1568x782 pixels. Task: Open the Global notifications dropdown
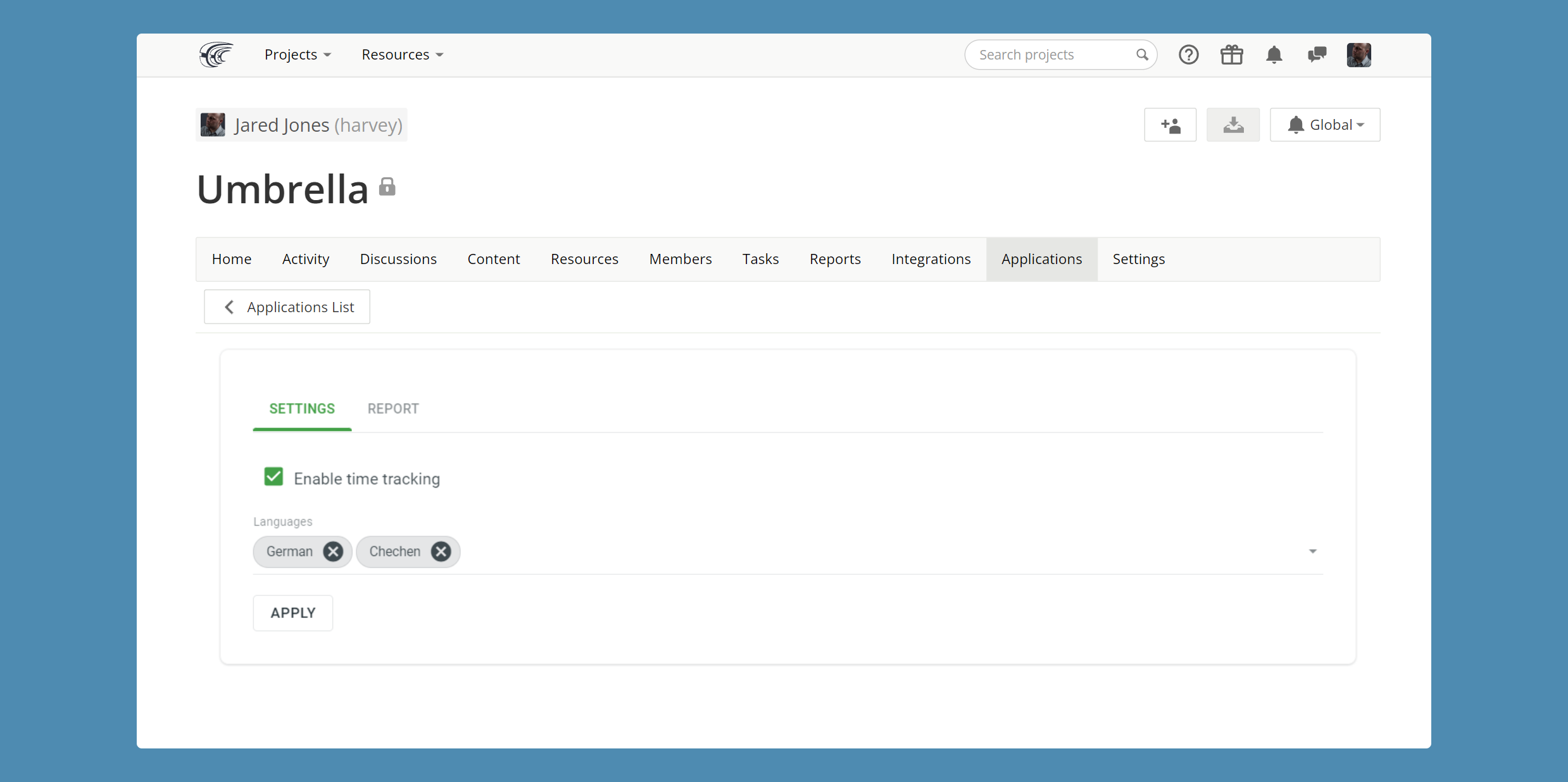click(1324, 125)
